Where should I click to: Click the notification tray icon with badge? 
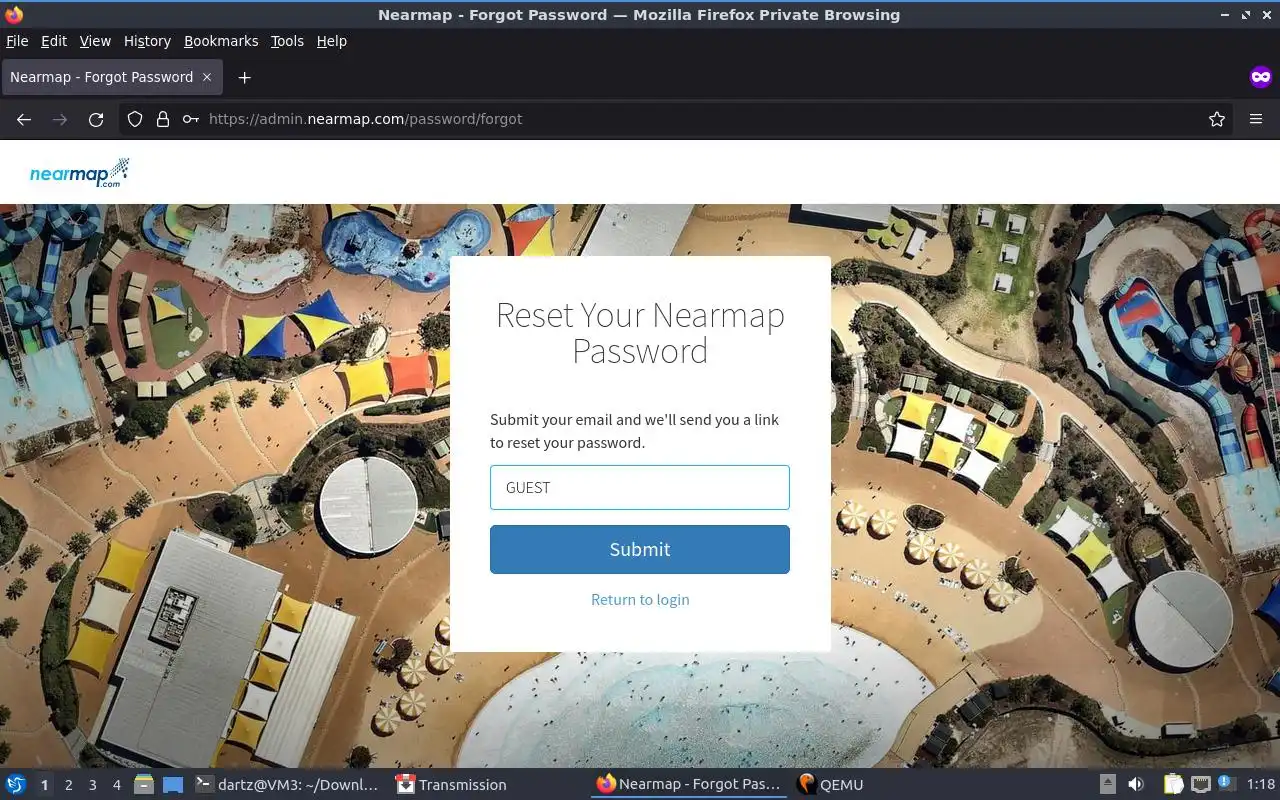(1227, 783)
